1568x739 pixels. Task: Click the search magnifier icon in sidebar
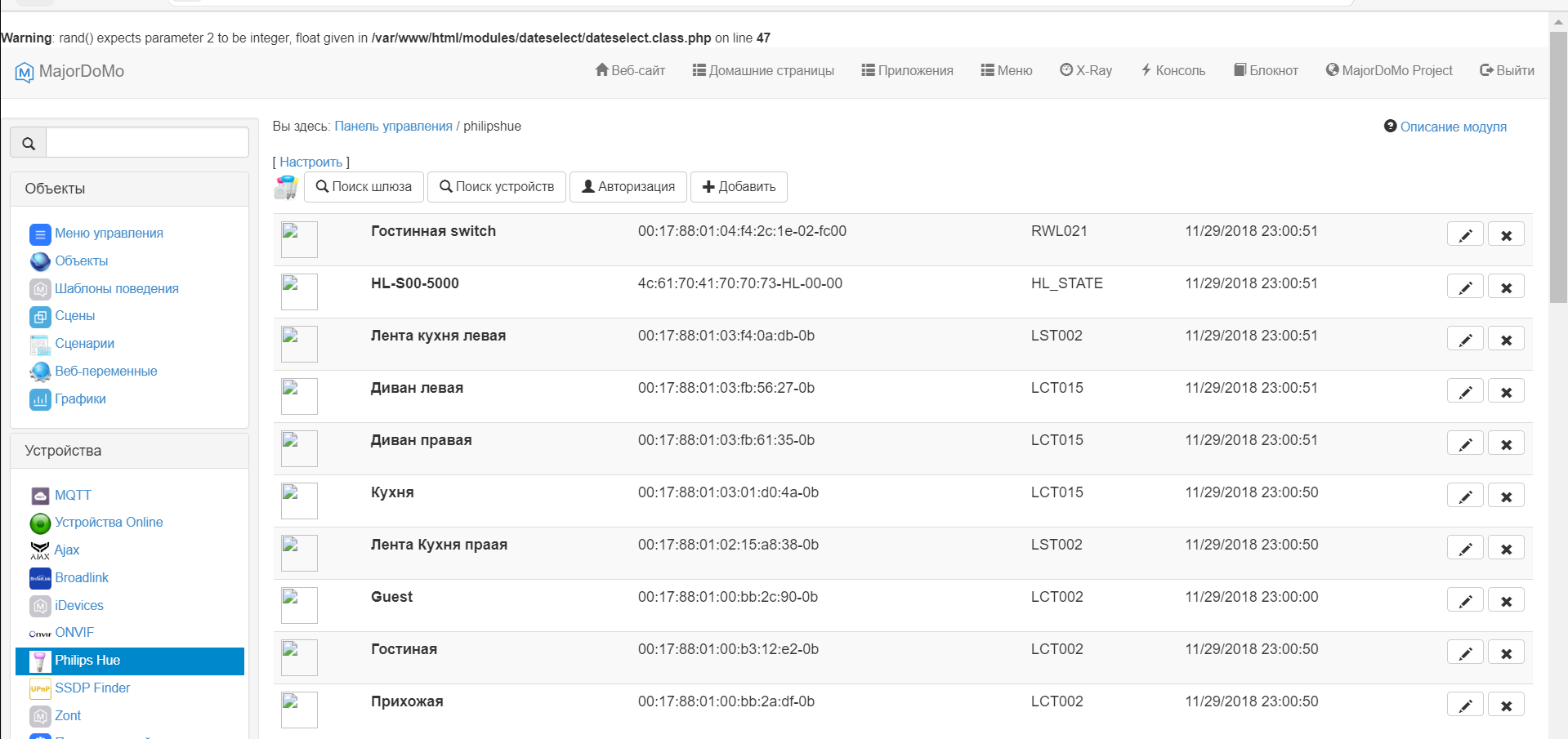pyautogui.click(x=29, y=143)
